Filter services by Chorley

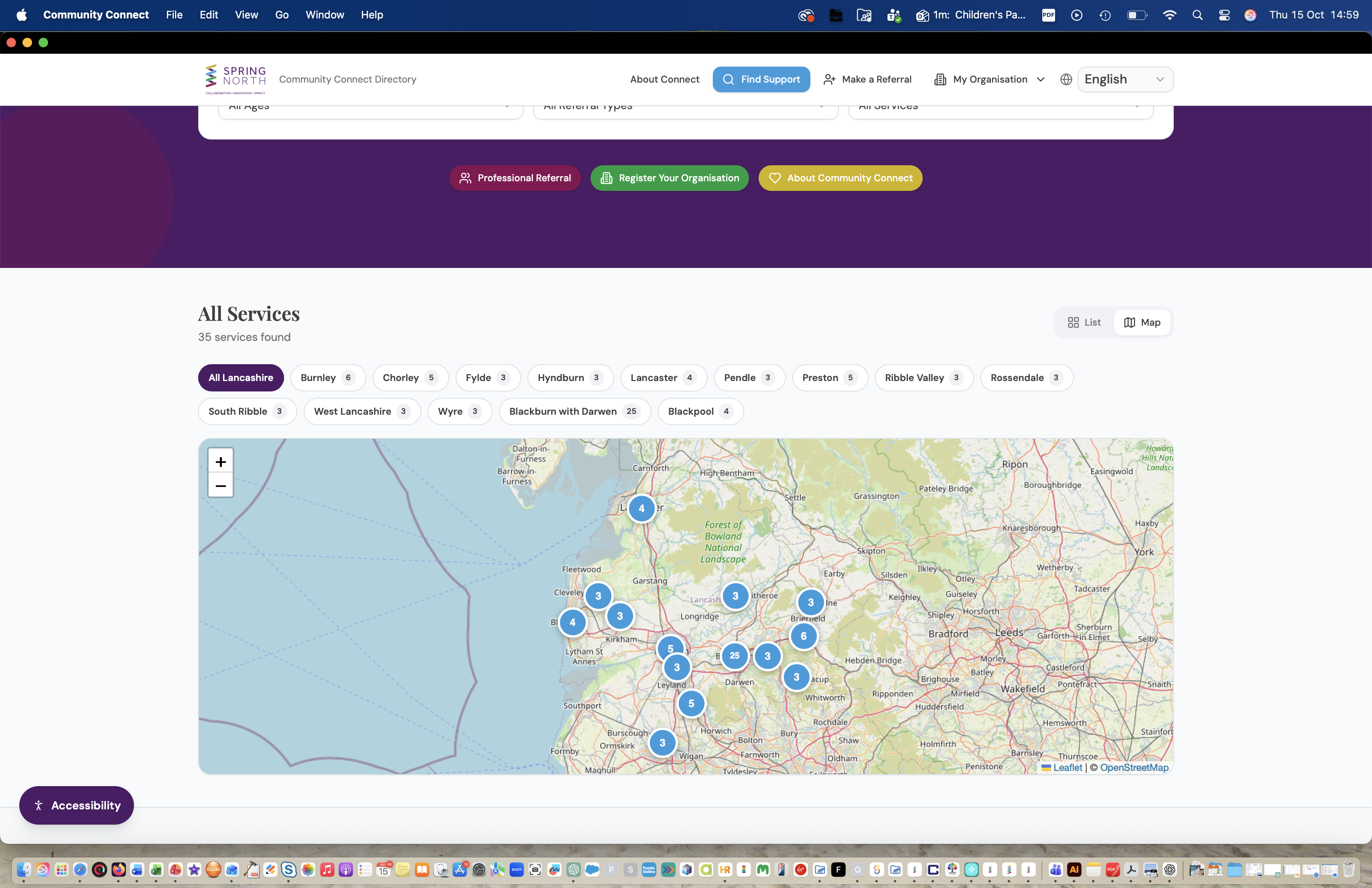pos(410,378)
